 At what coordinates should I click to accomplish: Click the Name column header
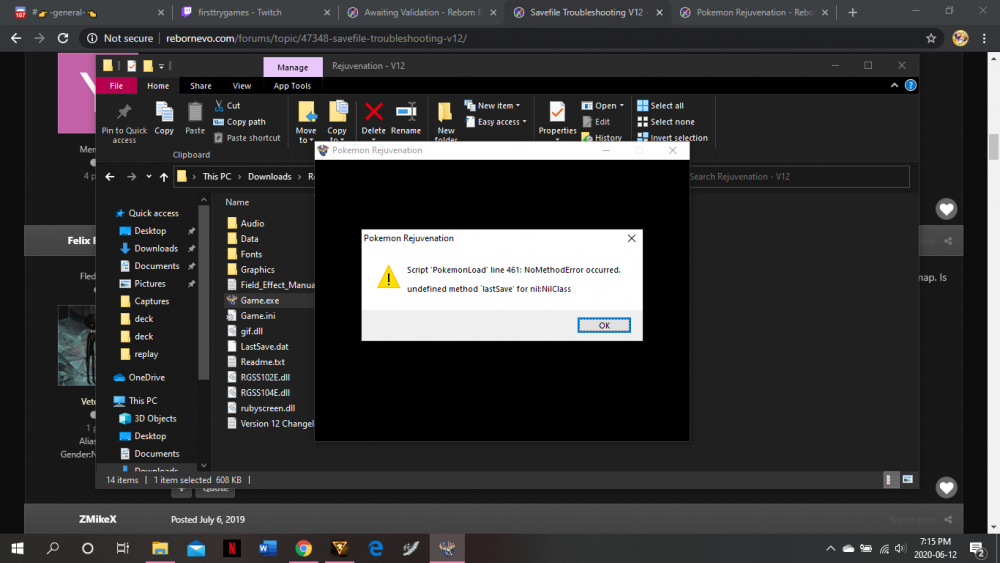coord(237,202)
